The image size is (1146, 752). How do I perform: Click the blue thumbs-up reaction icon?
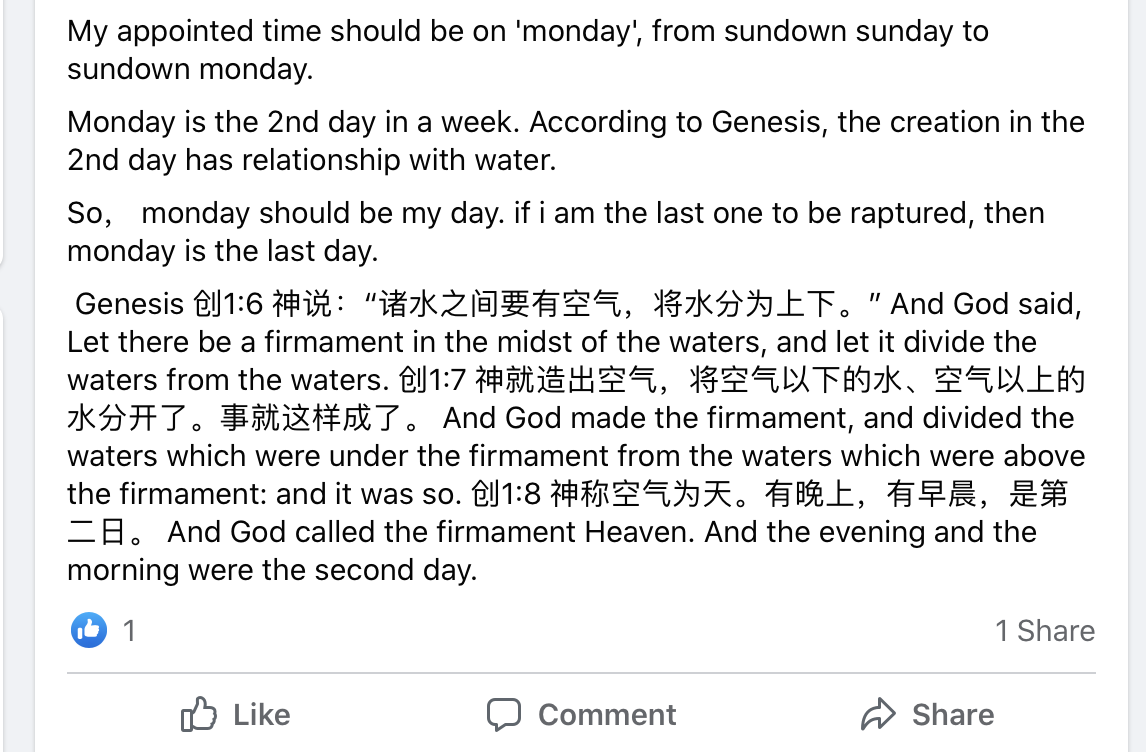pyautogui.click(x=88, y=630)
